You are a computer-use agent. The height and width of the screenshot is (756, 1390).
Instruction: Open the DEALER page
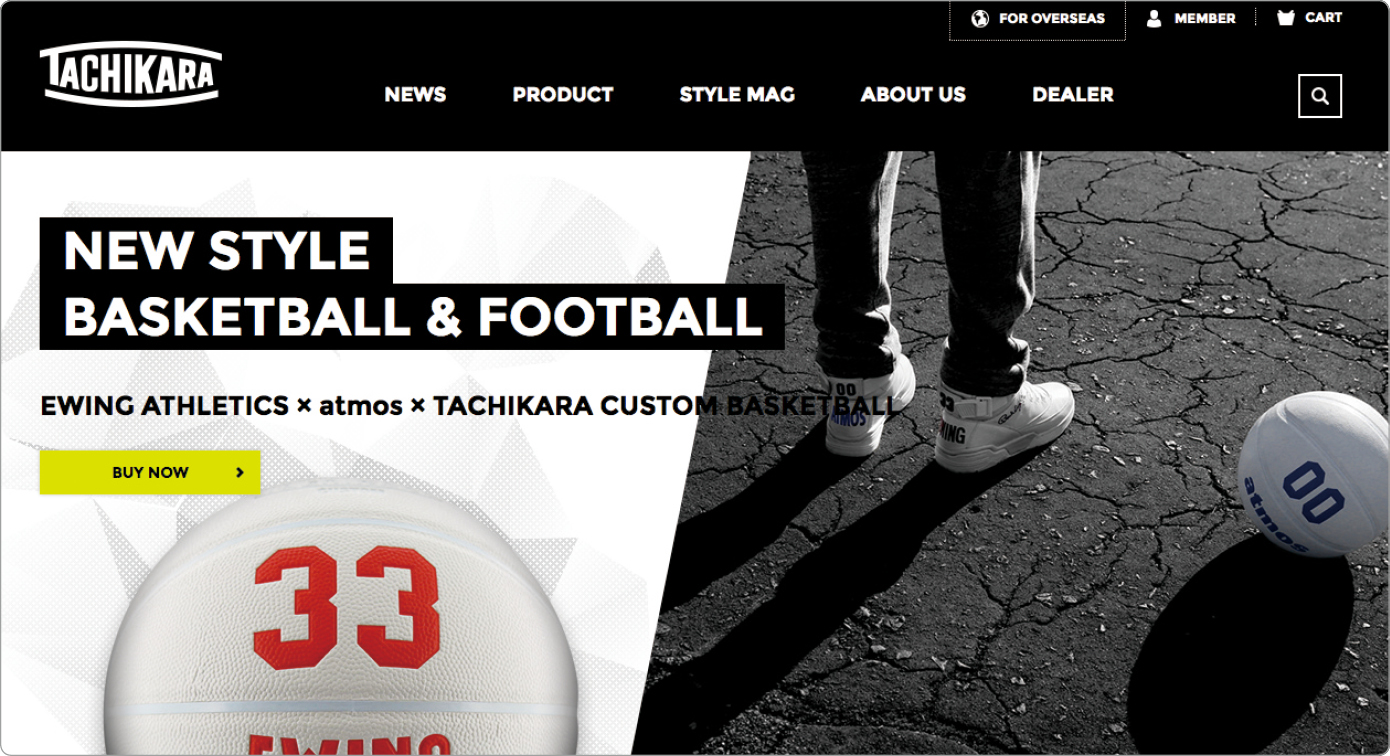point(1073,94)
